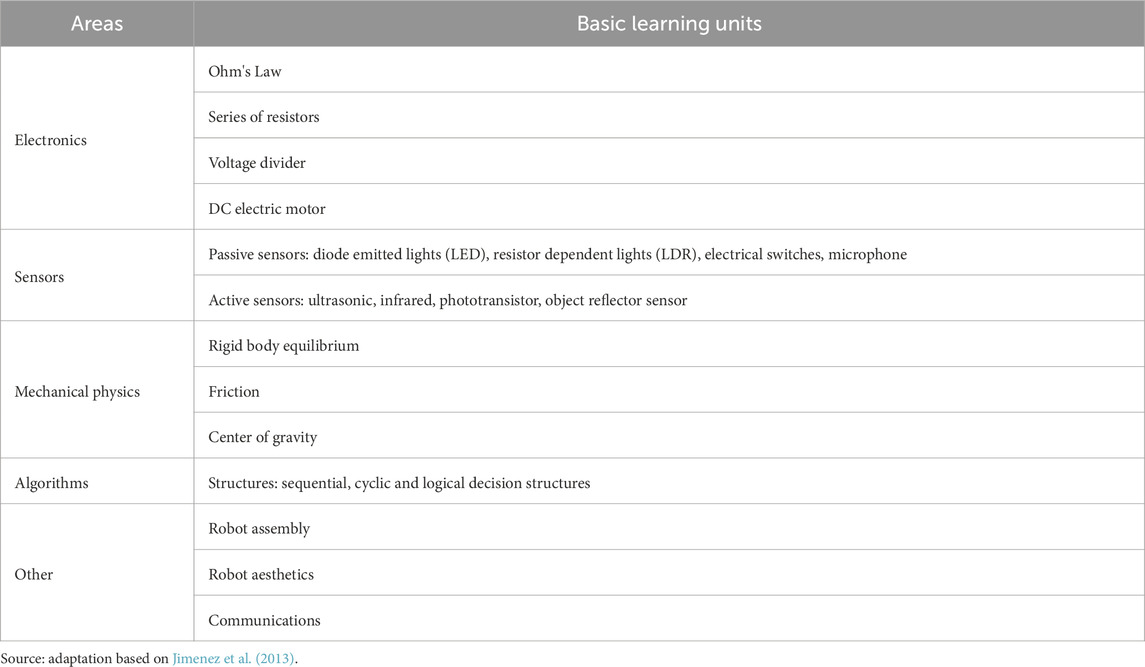Click the "Communications" row

[264, 621]
